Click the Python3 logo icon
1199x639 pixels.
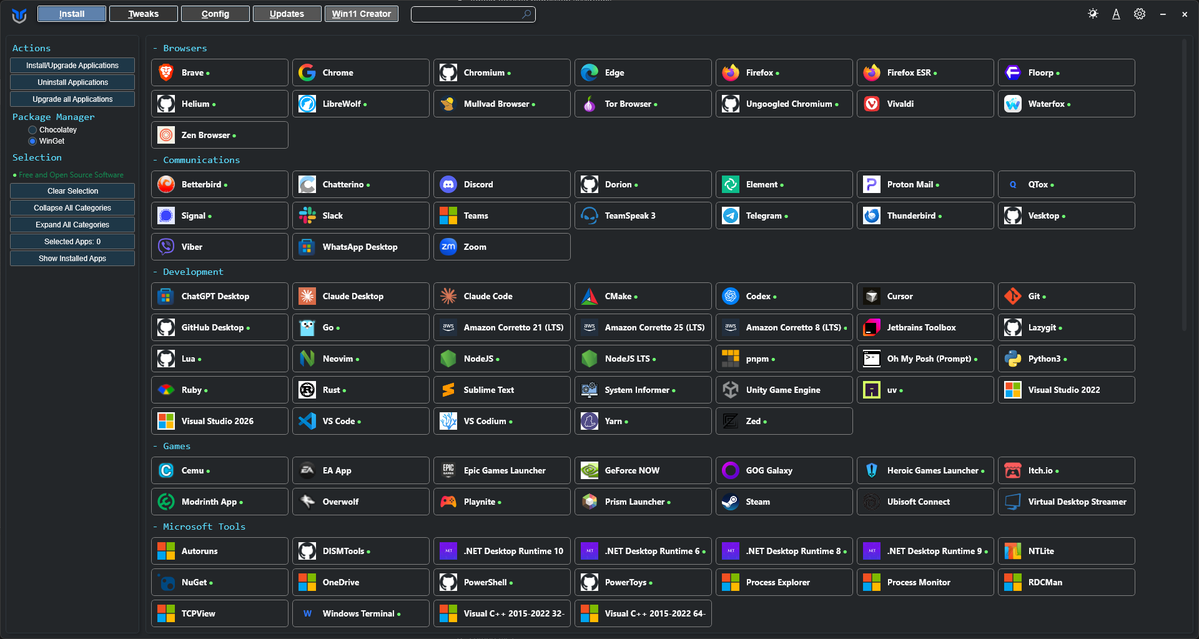[1012, 358]
